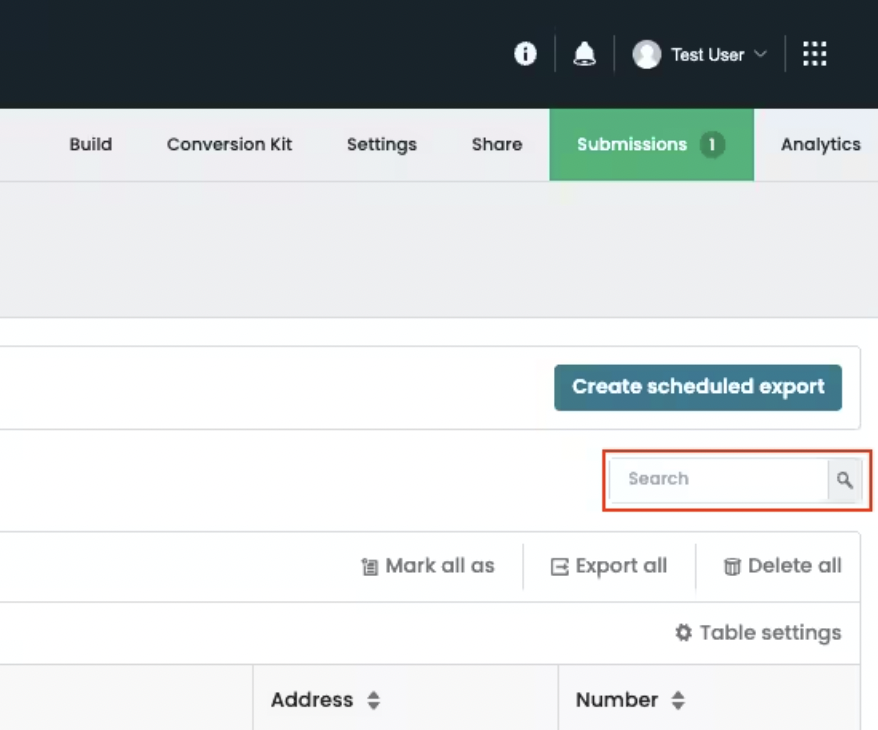
Task: Open the notifications bell
Action: pos(584,55)
